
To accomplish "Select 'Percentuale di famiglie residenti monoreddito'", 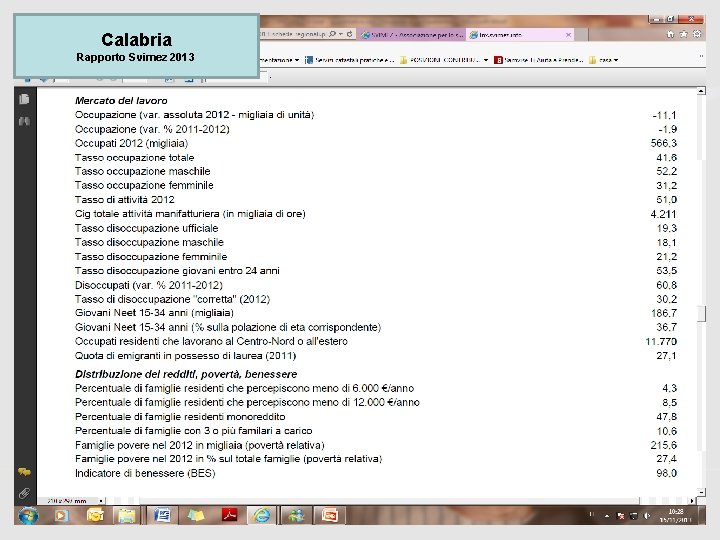I will click(x=180, y=417).
